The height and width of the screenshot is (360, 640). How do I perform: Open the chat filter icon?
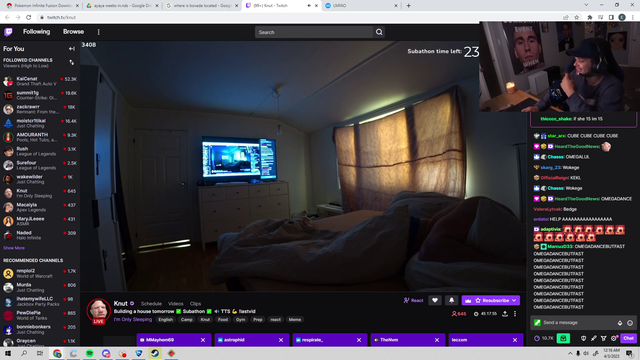pyautogui.click(x=603, y=338)
